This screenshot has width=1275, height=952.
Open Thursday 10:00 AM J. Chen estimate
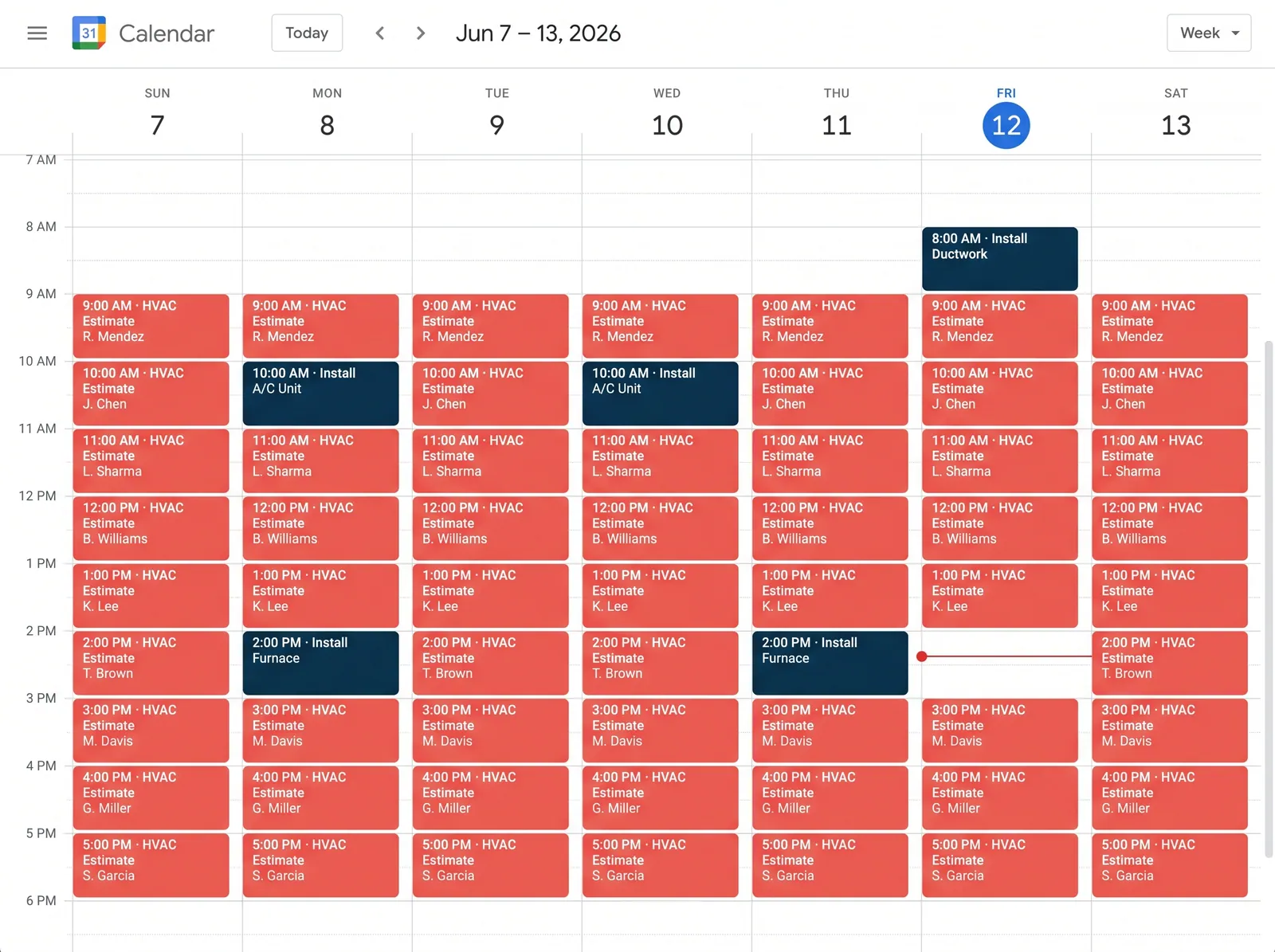830,394
